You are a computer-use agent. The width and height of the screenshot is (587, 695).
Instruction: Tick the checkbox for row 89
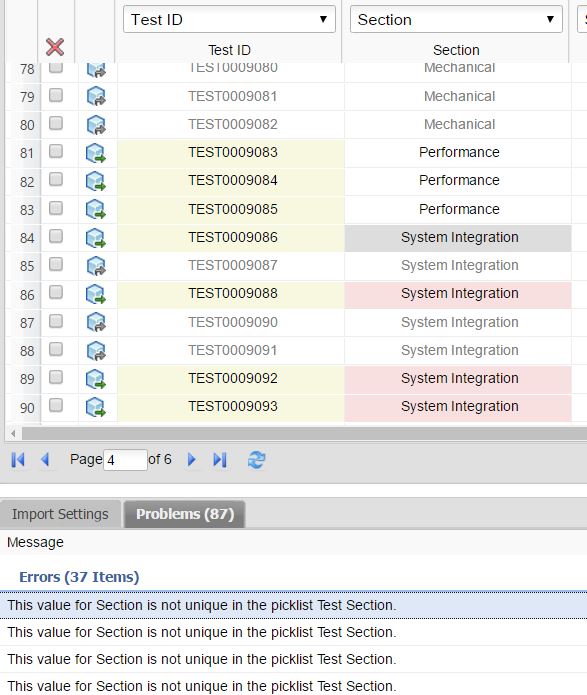pyautogui.click(x=56, y=377)
